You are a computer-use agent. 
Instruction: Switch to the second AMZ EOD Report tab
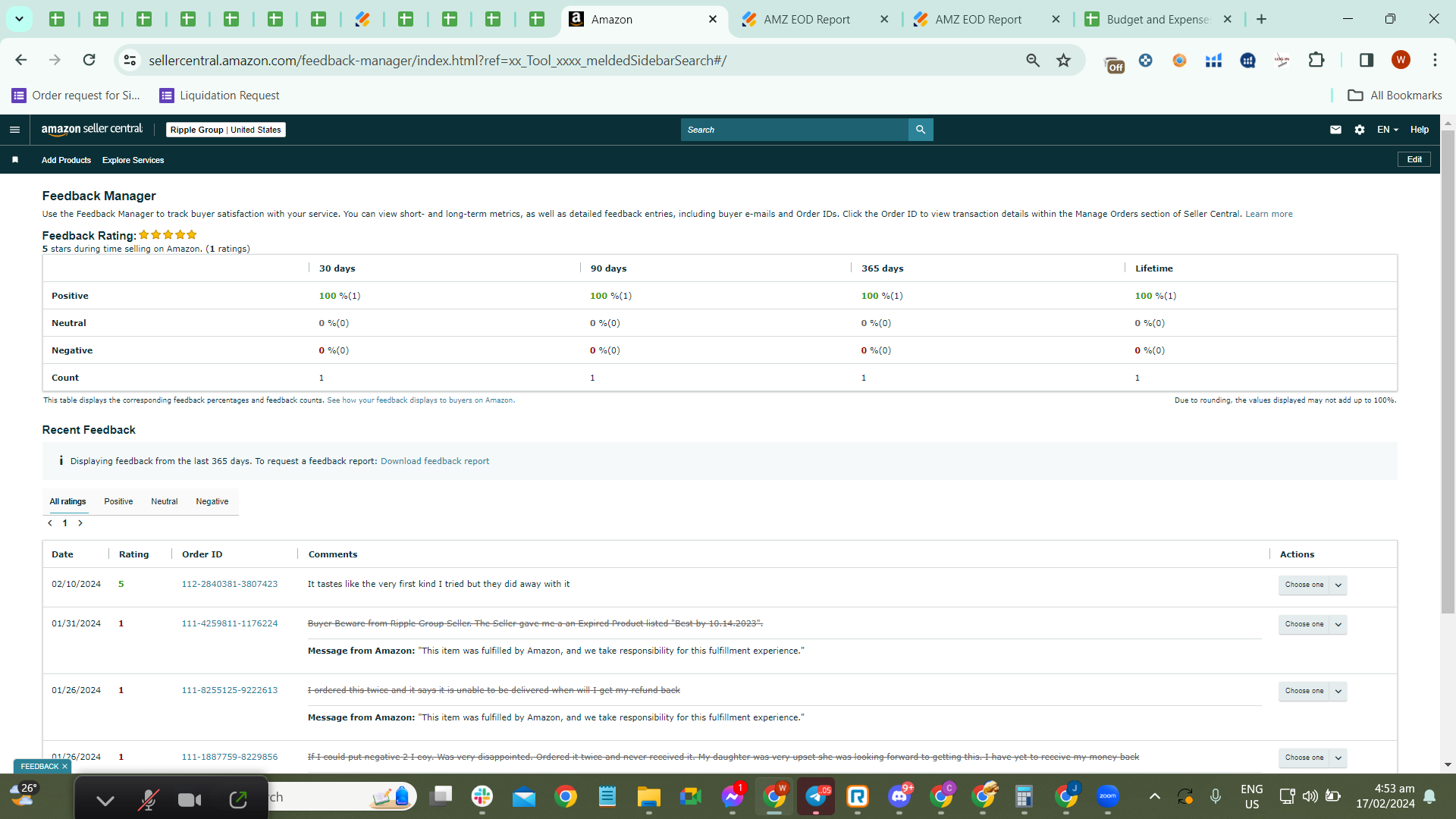pos(987,19)
